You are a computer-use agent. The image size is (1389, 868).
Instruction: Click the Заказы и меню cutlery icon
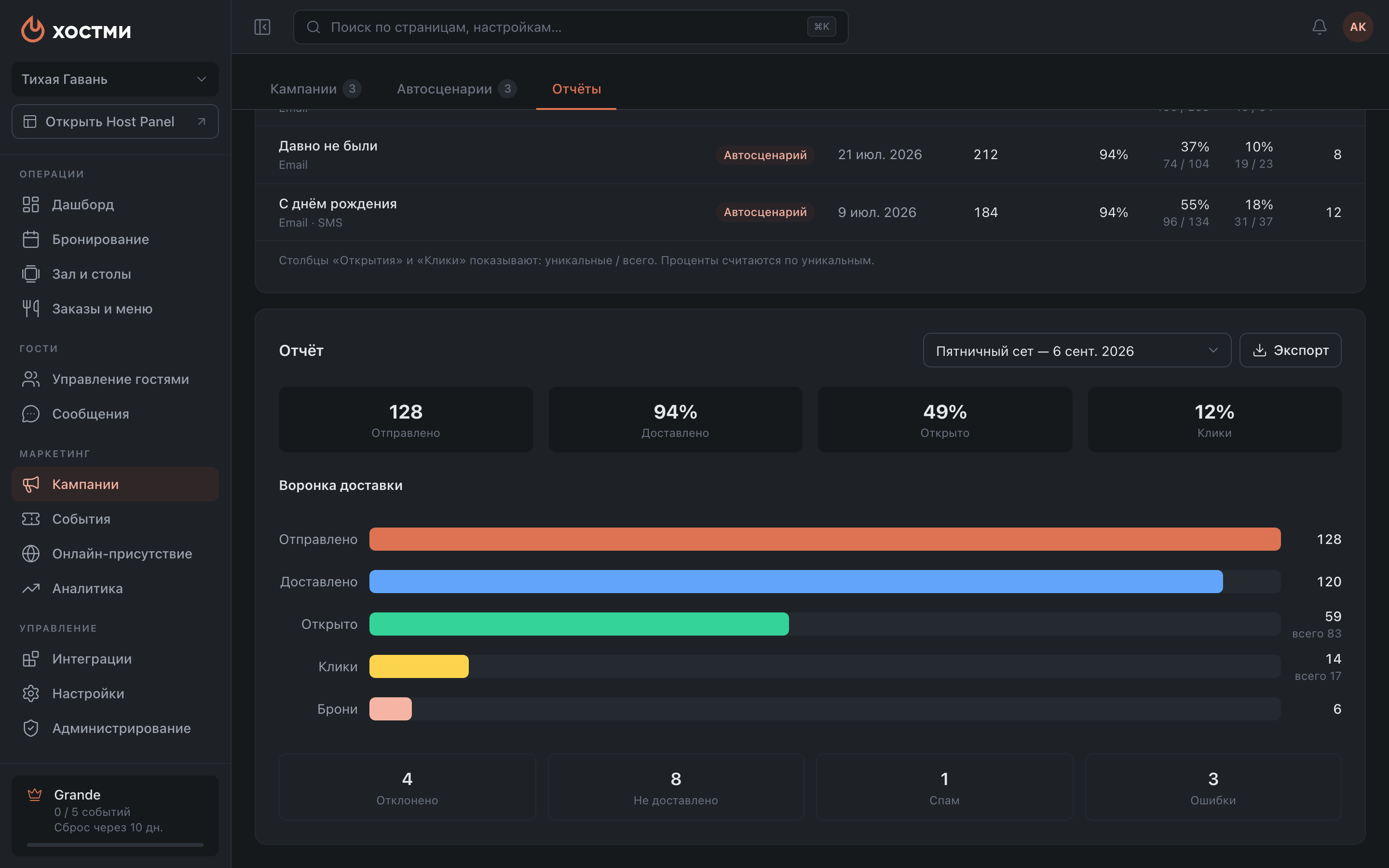pos(31,309)
